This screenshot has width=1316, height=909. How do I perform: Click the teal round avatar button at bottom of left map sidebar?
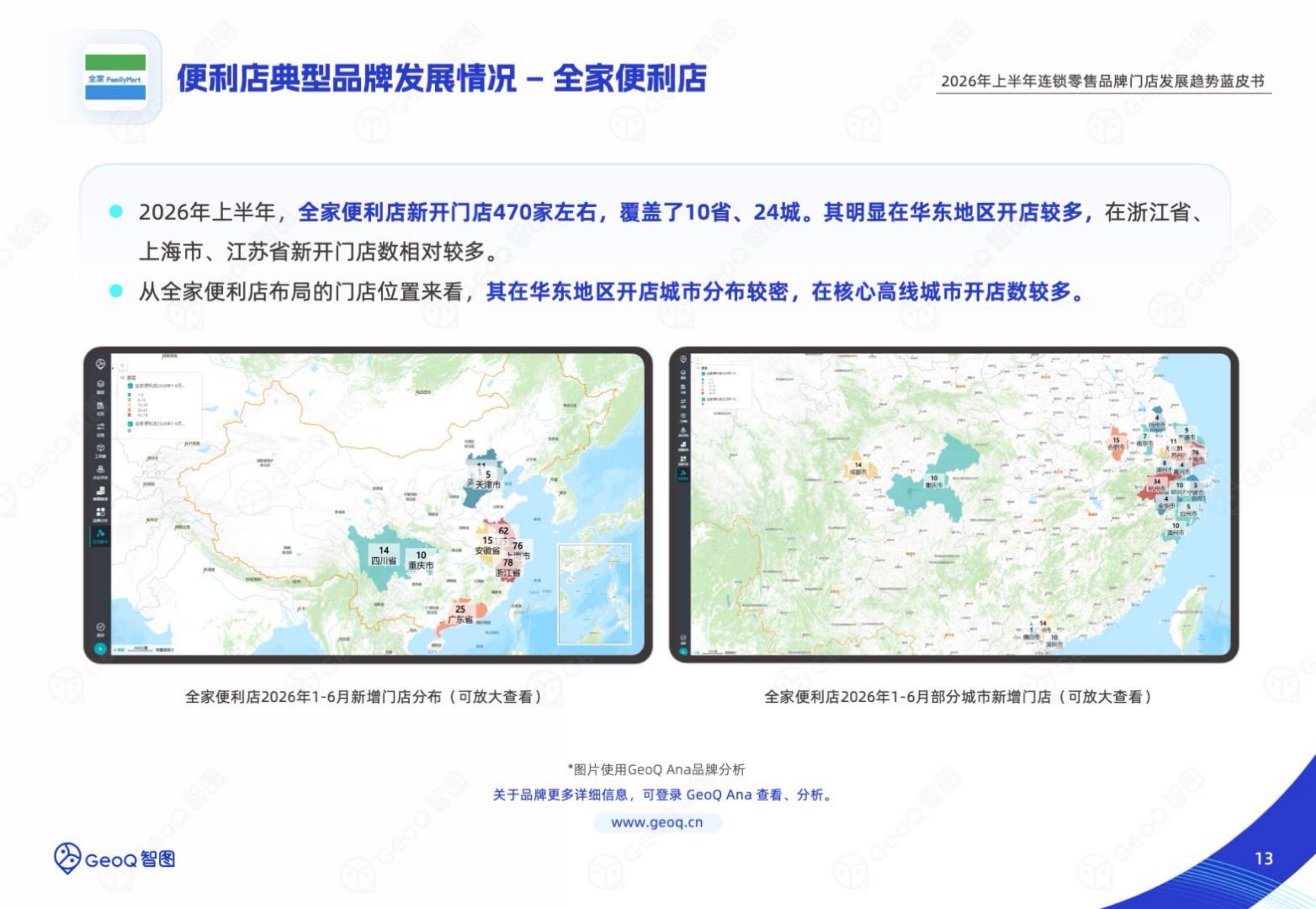coord(100,648)
